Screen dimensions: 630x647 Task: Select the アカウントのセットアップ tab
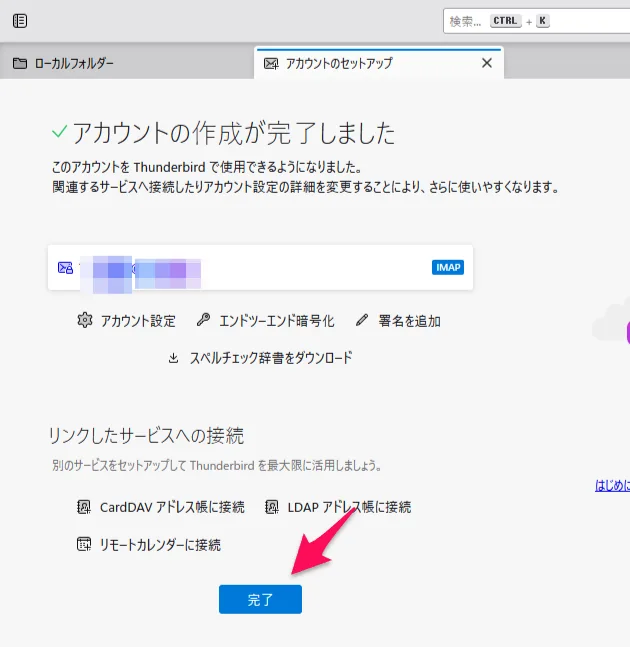click(340, 64)
